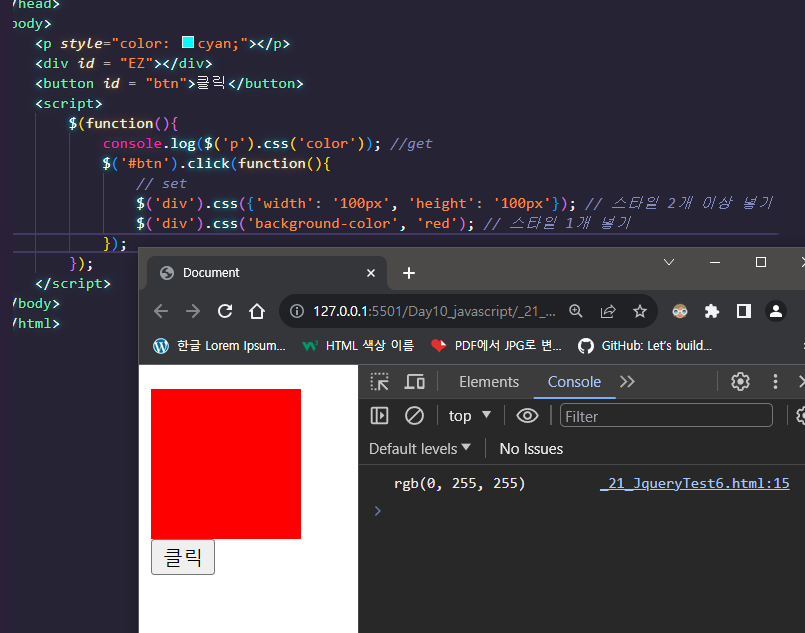Close the Document browser tab
Screen dimensions: 805x633
(371, 273)
